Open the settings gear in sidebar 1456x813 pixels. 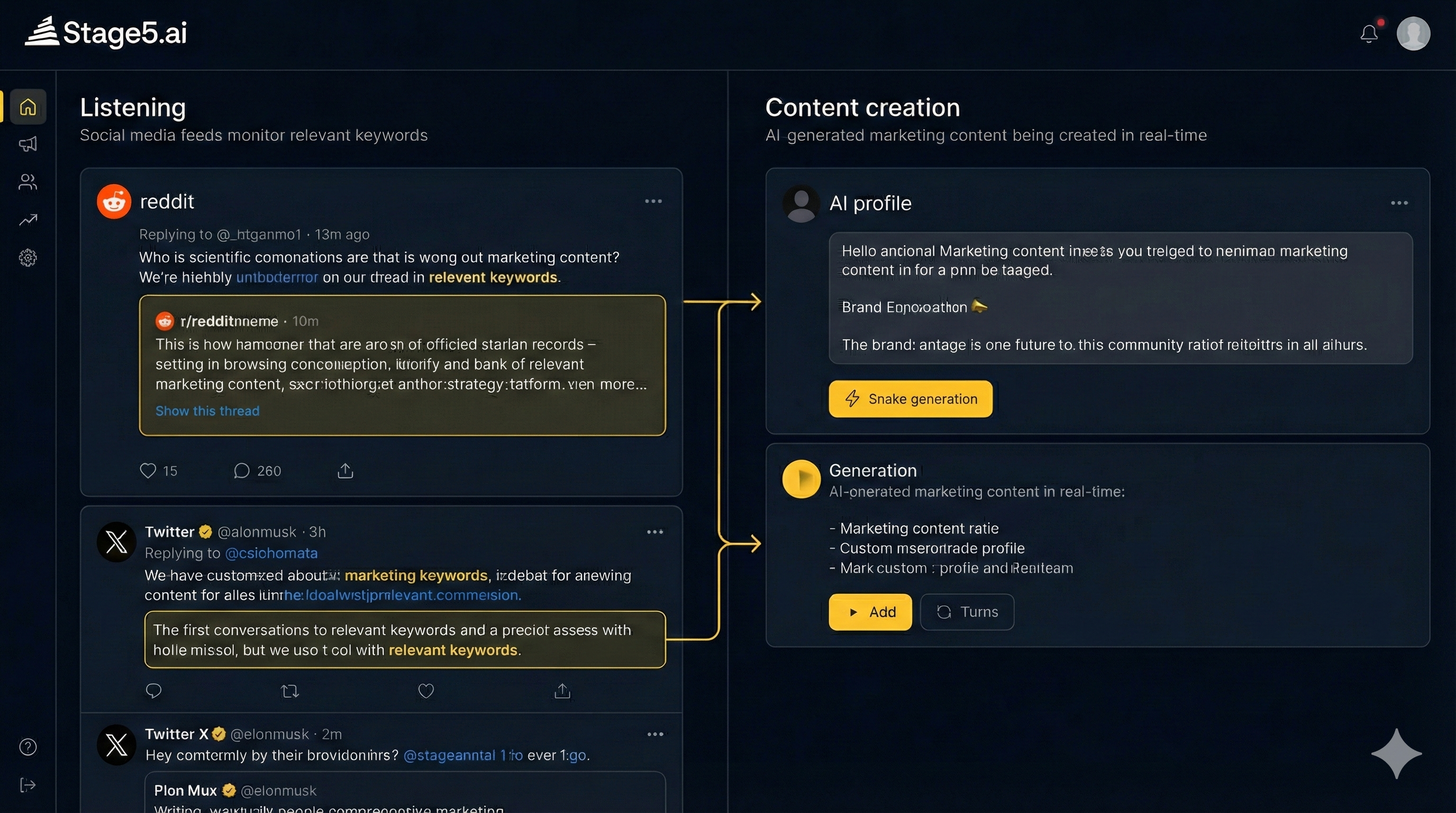(x=28, y=258)
